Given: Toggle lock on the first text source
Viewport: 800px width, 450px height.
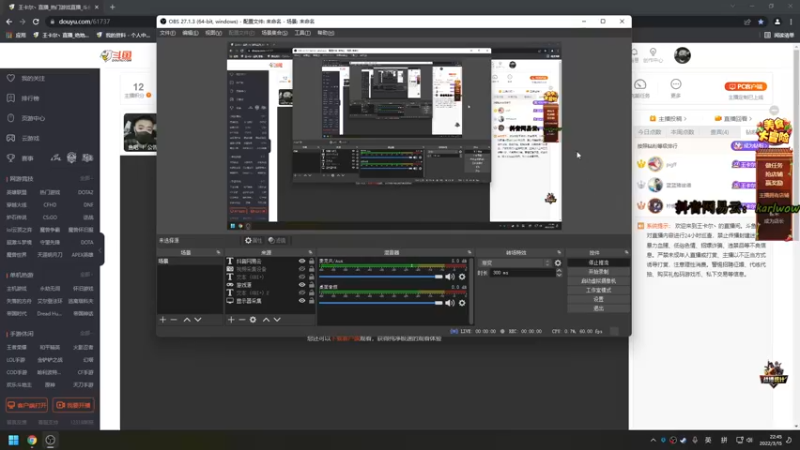Looking at the screenshot, I should (311, 261).
